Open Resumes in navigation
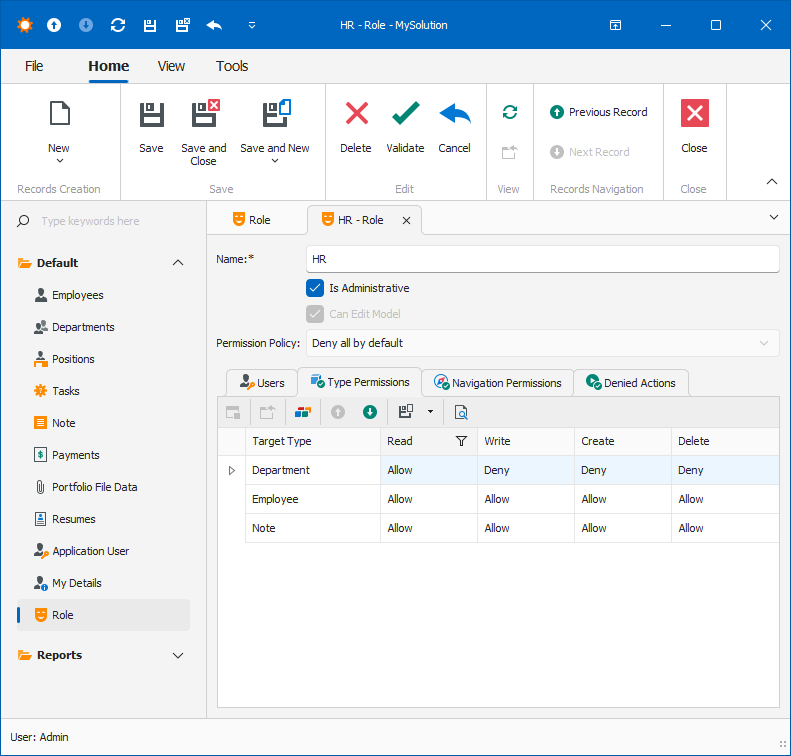791x756 pixels. pyautogui.click(x=65, y=519)
